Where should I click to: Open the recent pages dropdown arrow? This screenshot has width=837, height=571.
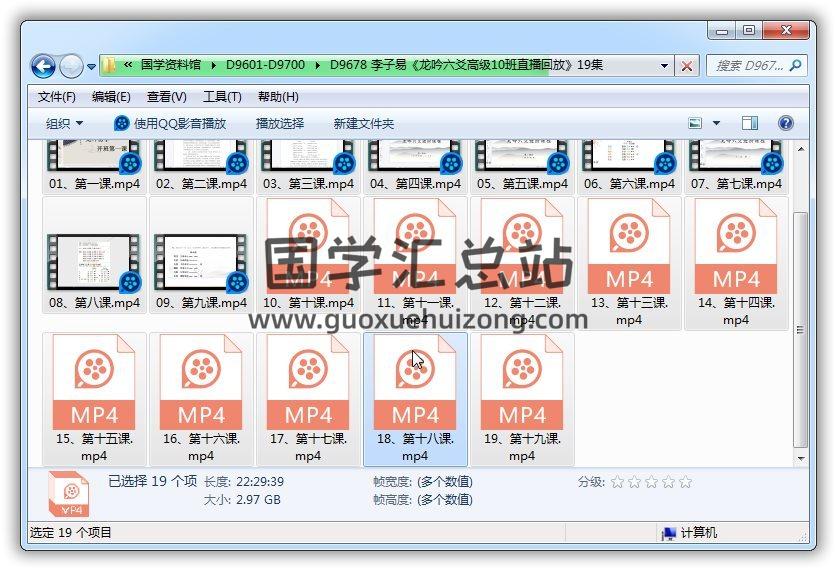click(x=91, y=68)
